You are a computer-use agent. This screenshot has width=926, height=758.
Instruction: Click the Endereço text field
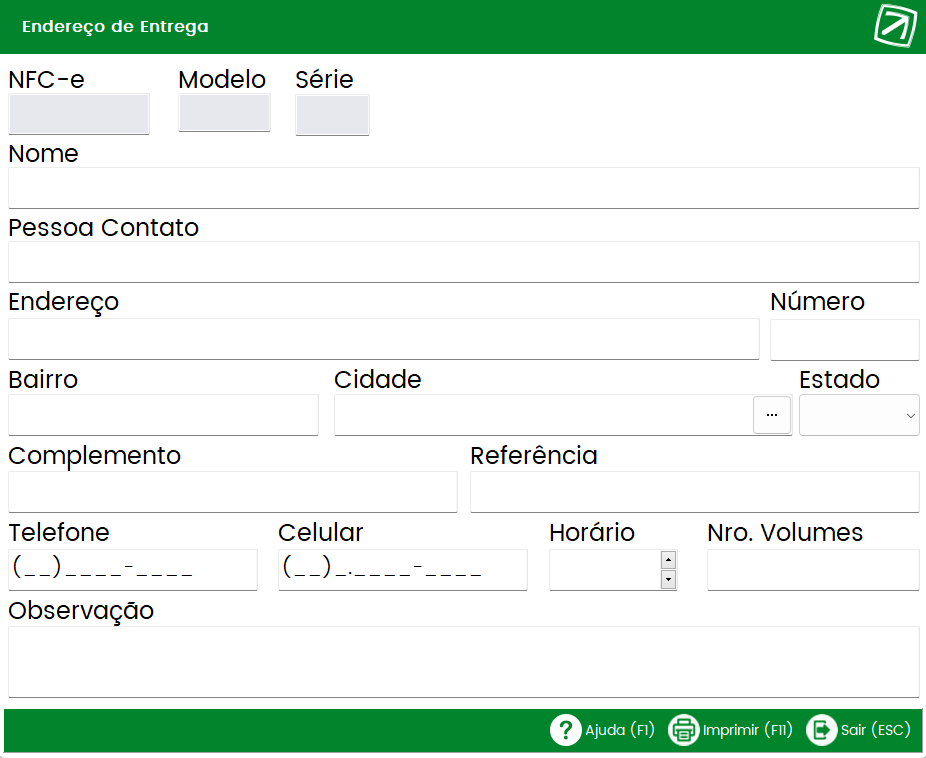tap(384, 339)
